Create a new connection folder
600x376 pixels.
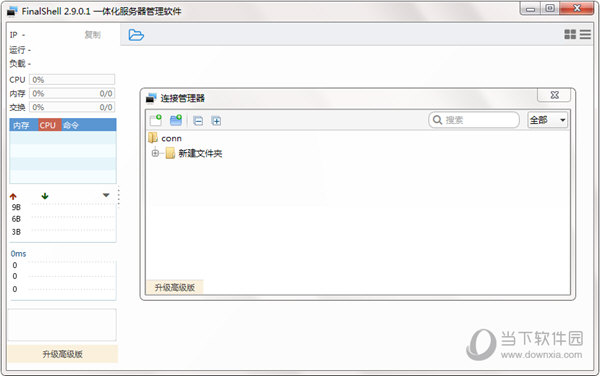coord(176,120)
